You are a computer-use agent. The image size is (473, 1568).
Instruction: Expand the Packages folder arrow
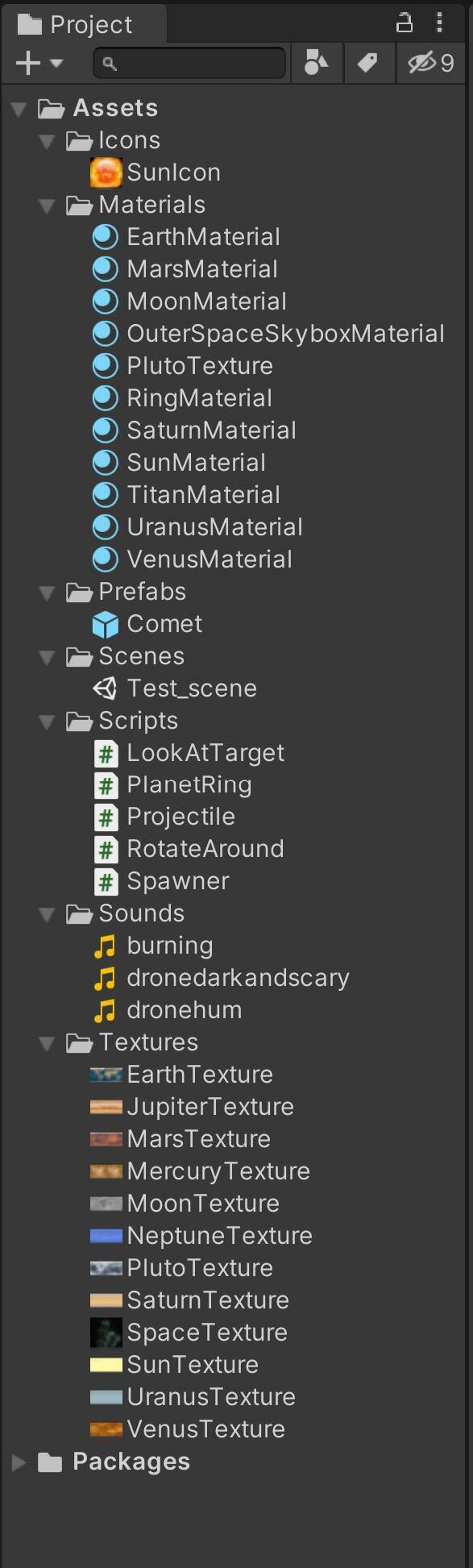[19, 1462]
